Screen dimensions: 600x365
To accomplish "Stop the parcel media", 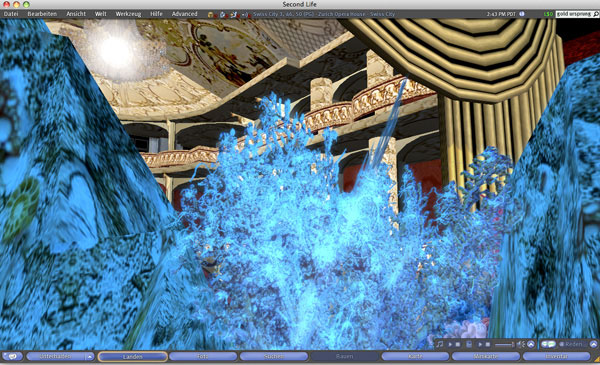I will (x=488, y=344).
